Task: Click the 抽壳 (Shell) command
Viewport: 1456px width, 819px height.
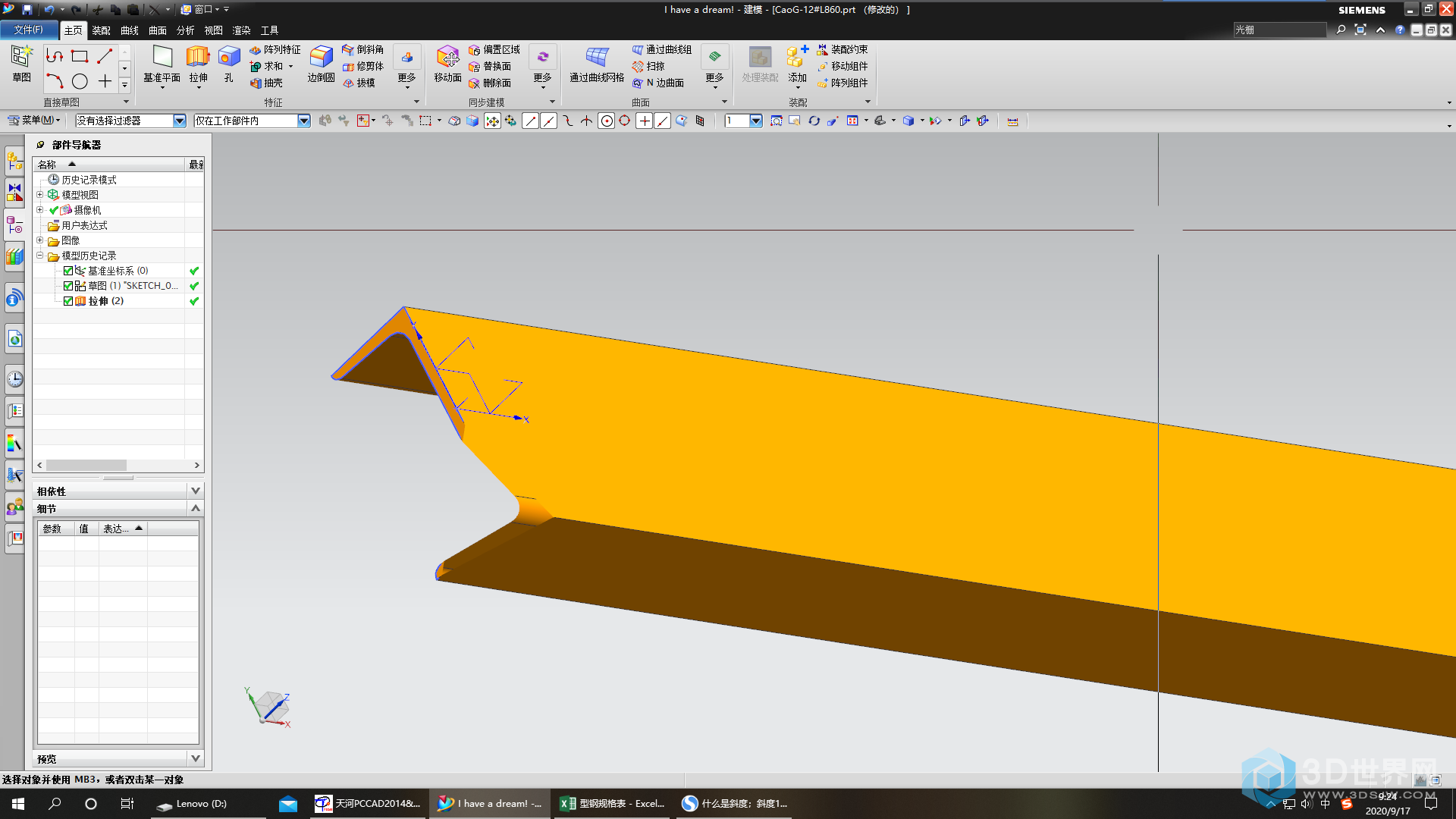Action: coord(266,83)
